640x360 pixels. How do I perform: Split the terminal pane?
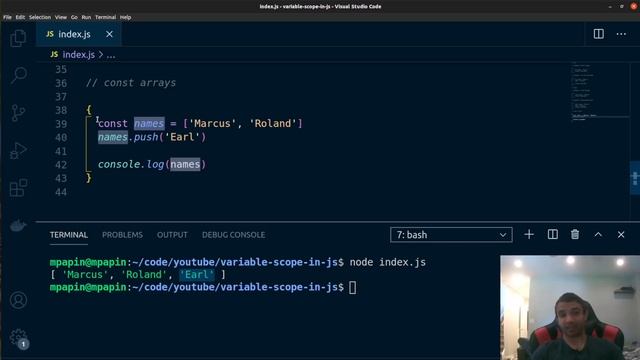pyautogui.click(x=552, y=234)
